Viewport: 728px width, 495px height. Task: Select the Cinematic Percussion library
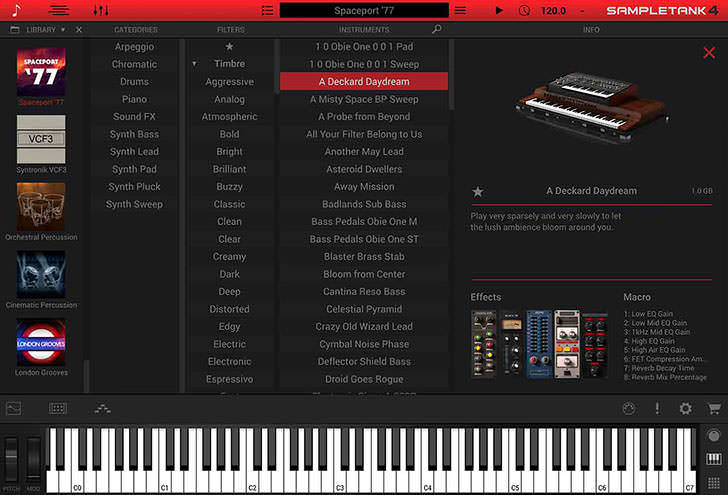41,274
